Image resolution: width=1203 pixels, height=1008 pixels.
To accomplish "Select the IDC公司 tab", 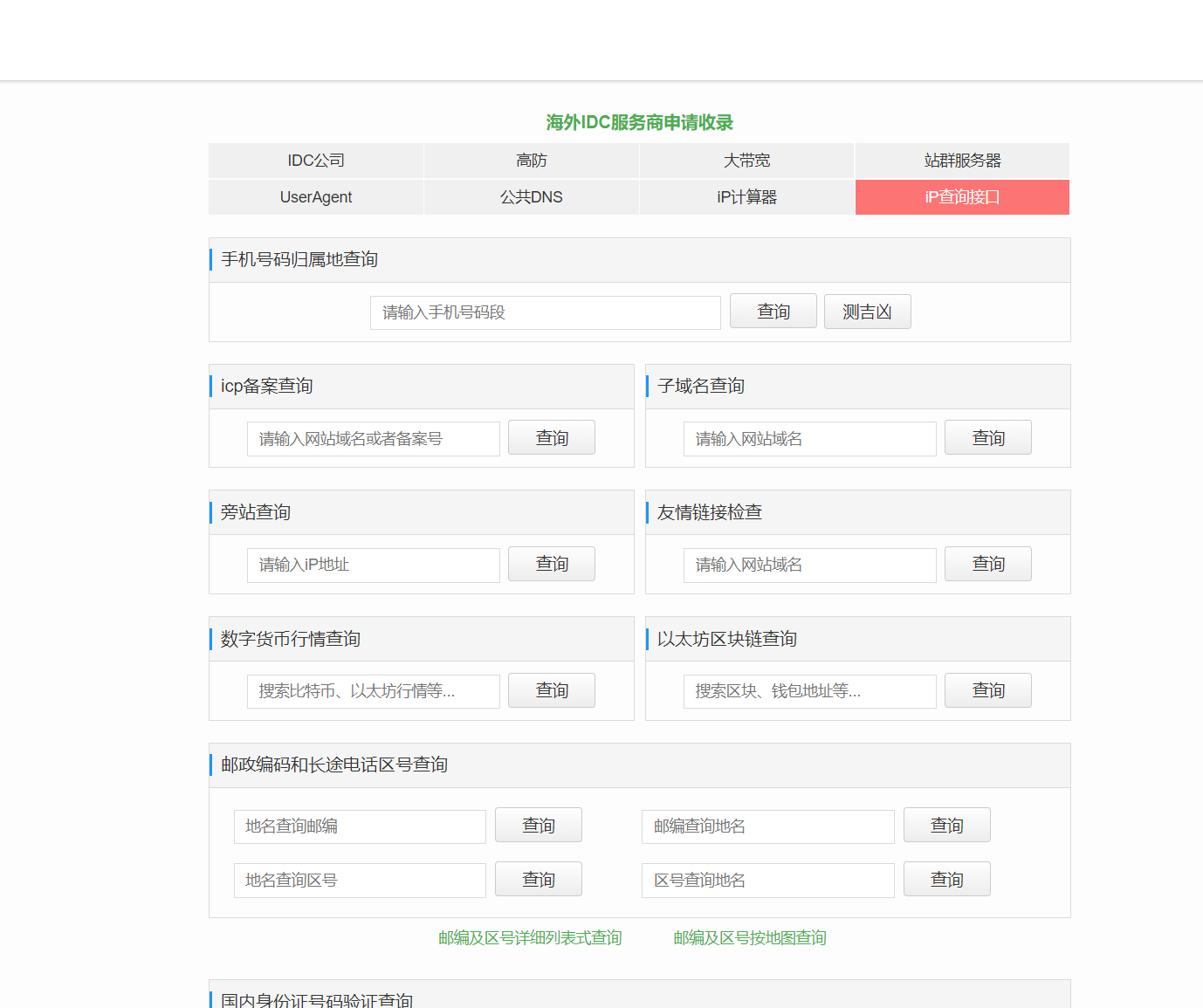I will click(x=316, y=161).
